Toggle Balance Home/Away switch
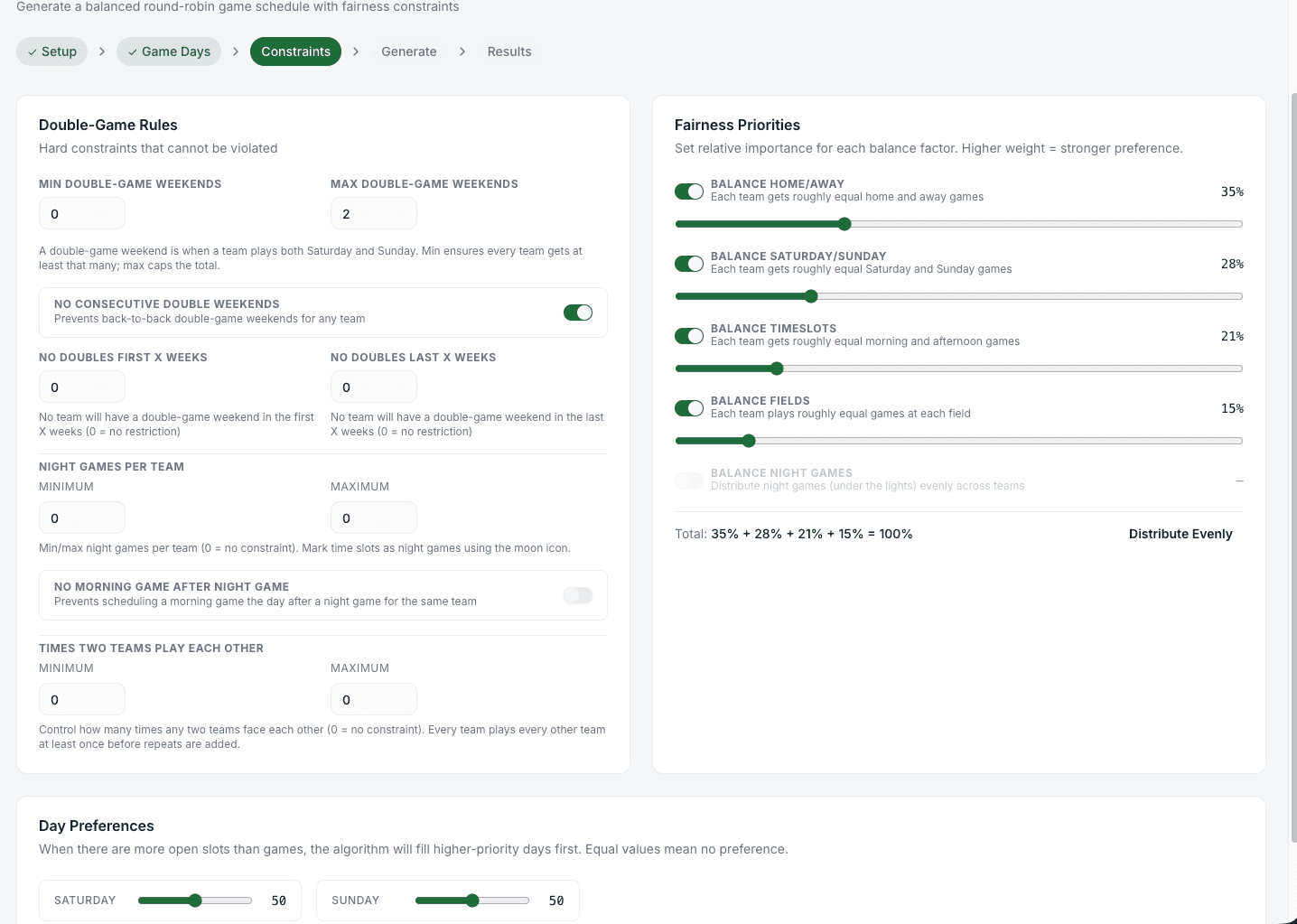The image size is (1297, 924). tap(689, 191)
